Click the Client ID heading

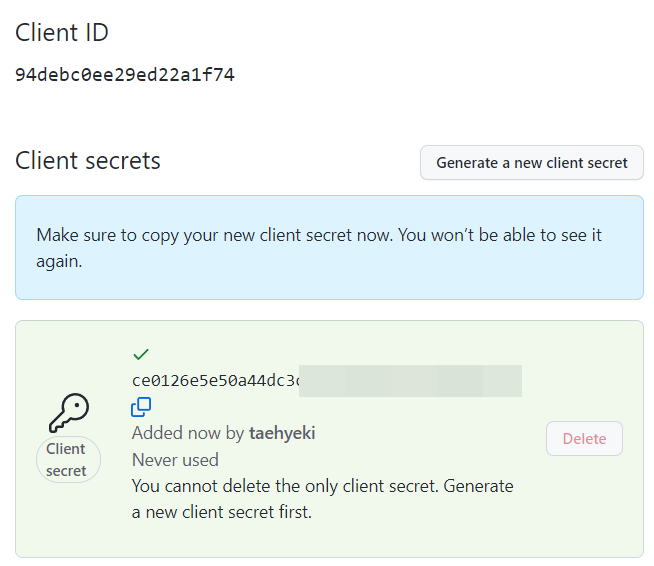[62, 32]
